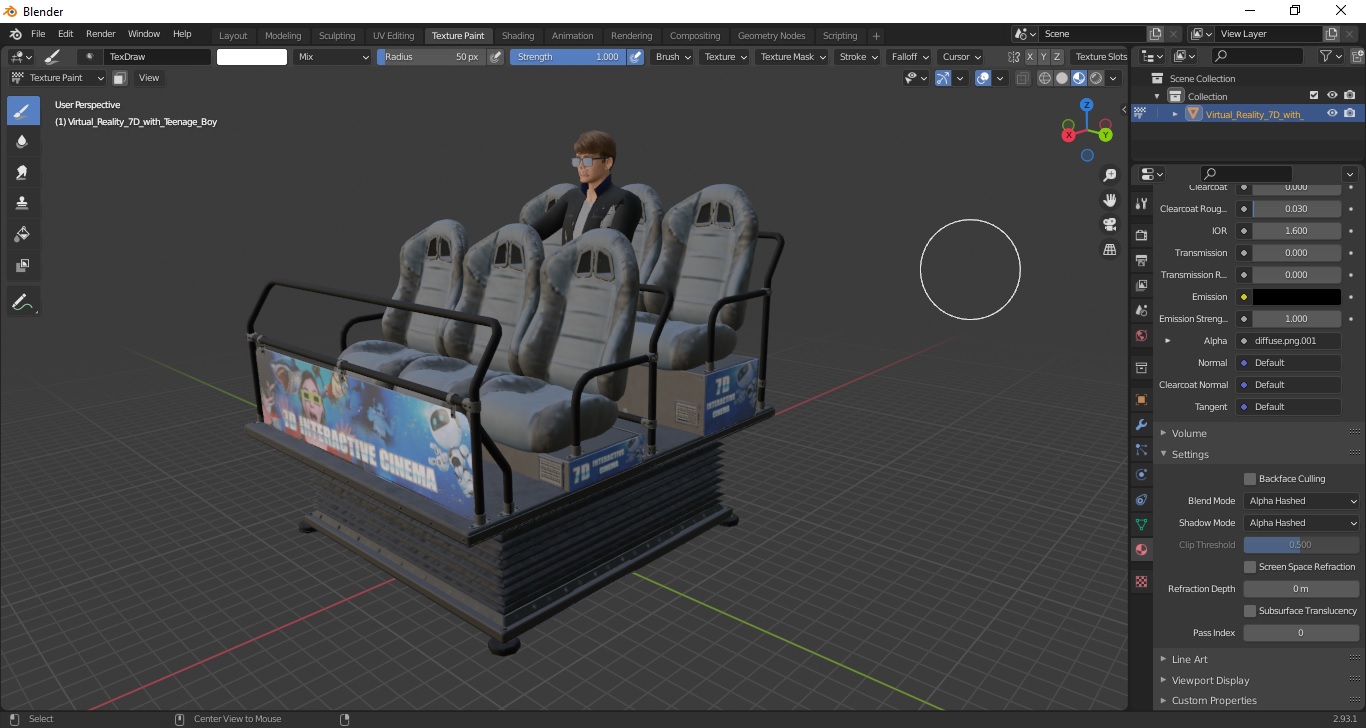Toggle radius pen pressure button
This screenshot has width=1366, height=728.
495,57
